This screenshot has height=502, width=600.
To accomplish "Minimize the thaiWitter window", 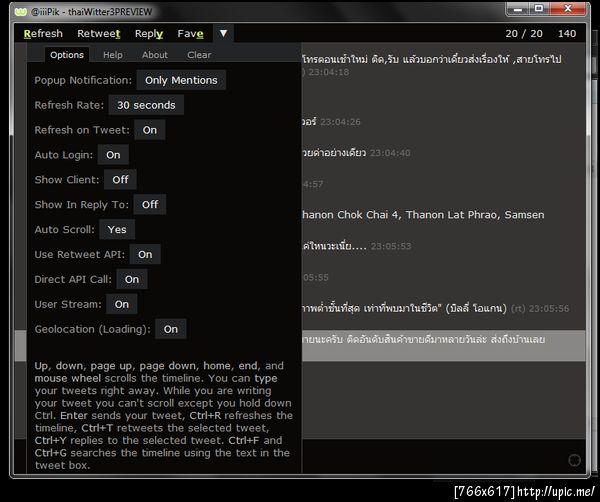I will click(x=518, y=9).
